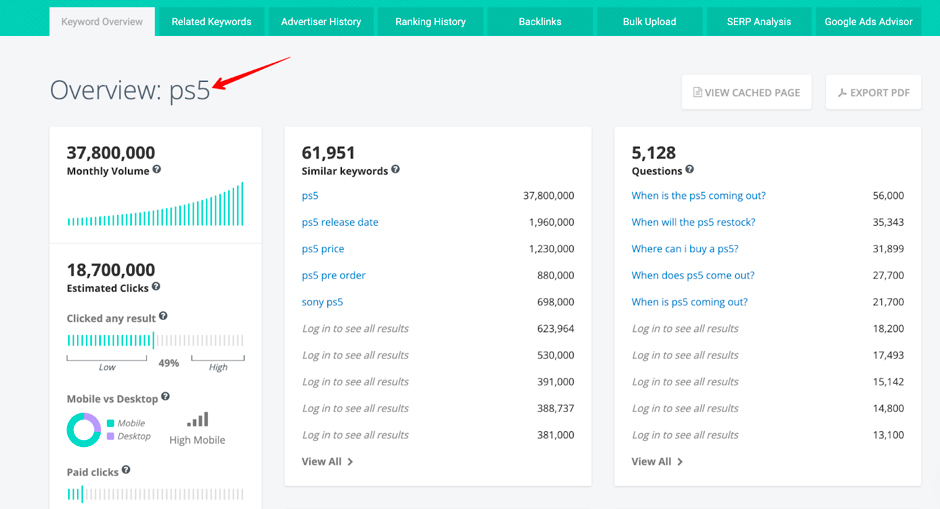Open the Advertiser History tab
This screenshot has height=509, width=940.
click(x=321, y=22)
